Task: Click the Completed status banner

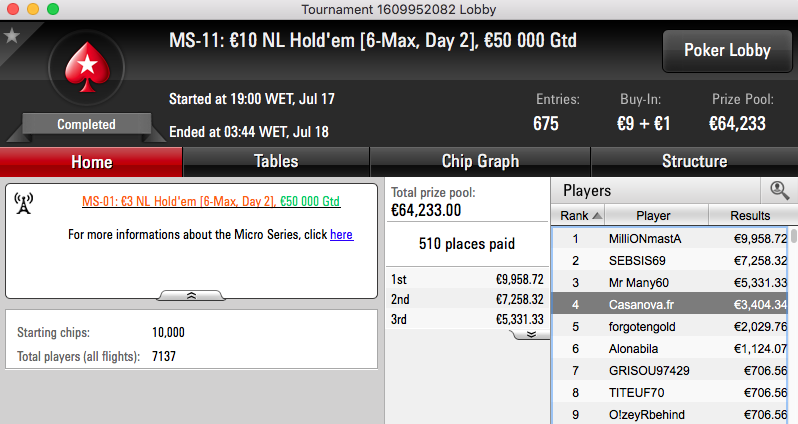Action: tap(86, 124)
